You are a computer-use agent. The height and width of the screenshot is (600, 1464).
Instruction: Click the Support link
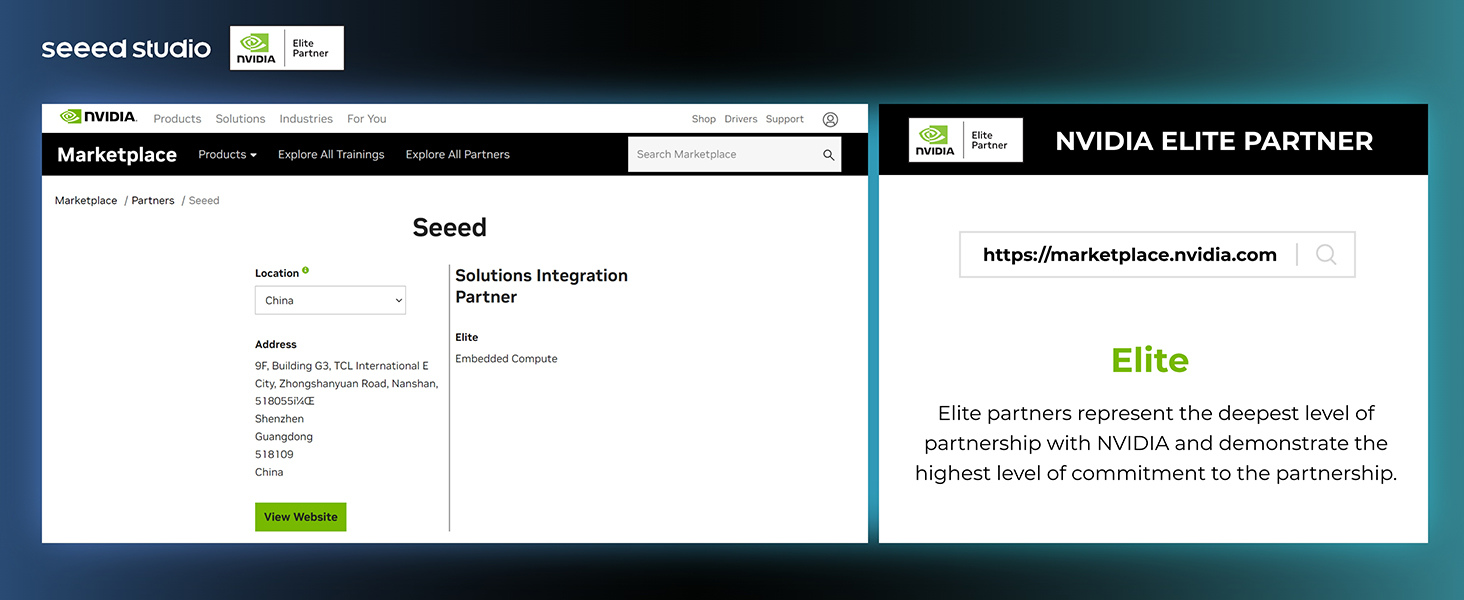tap(785, 119)
